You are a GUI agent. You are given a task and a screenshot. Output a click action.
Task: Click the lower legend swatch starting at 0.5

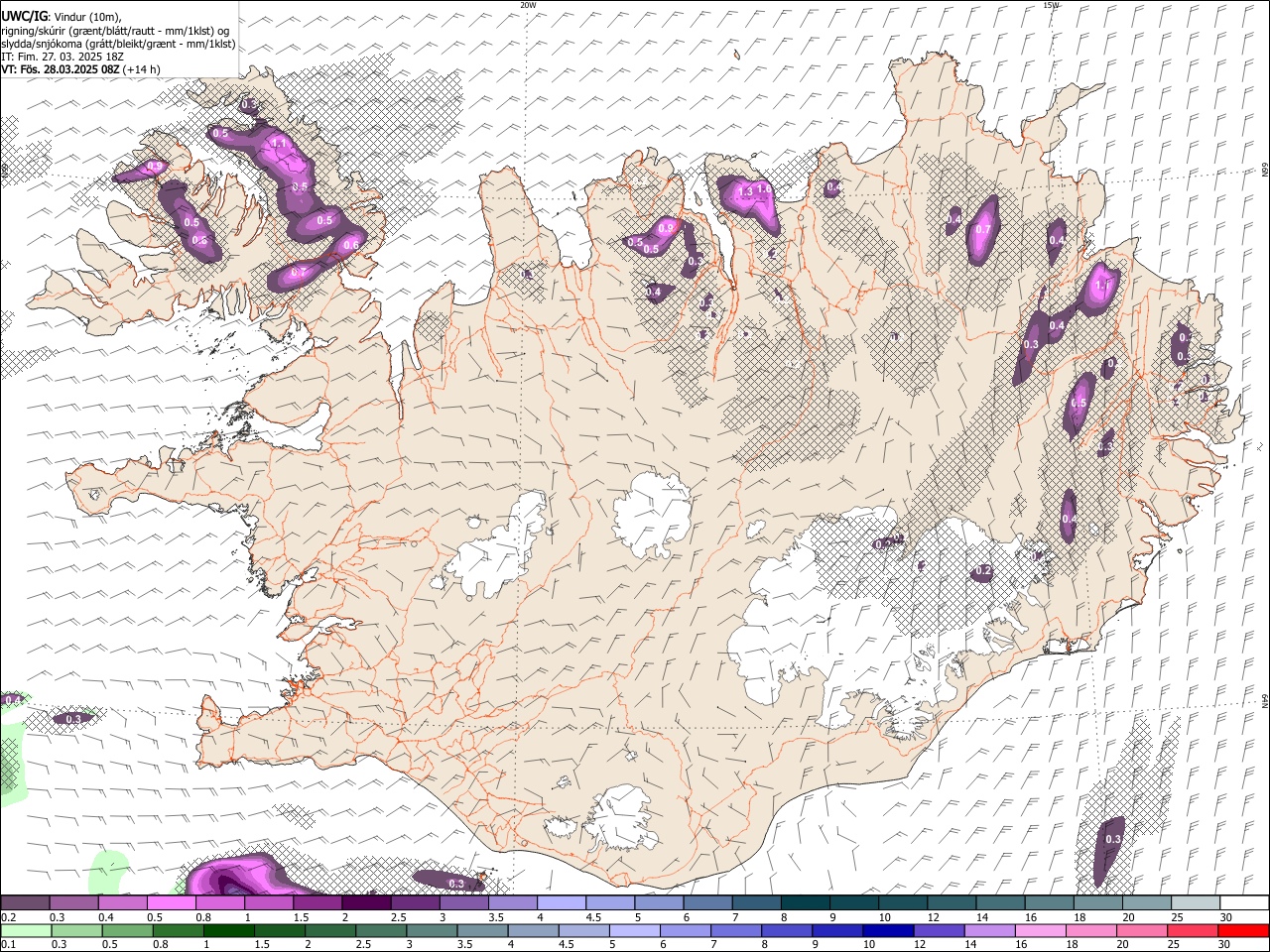tap(128, 931)
